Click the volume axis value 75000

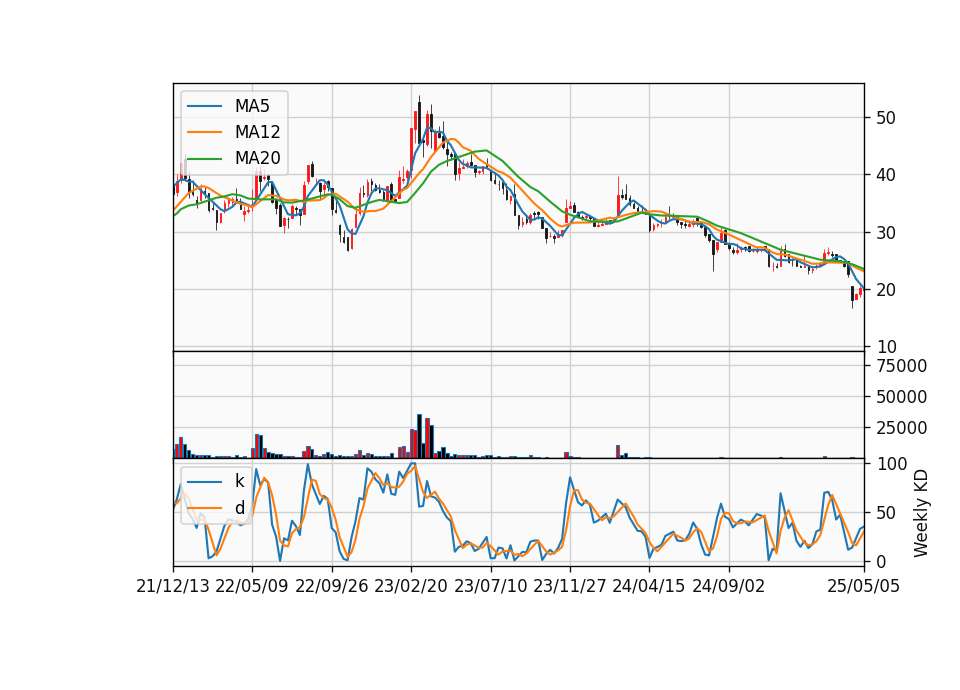point(902,366)
